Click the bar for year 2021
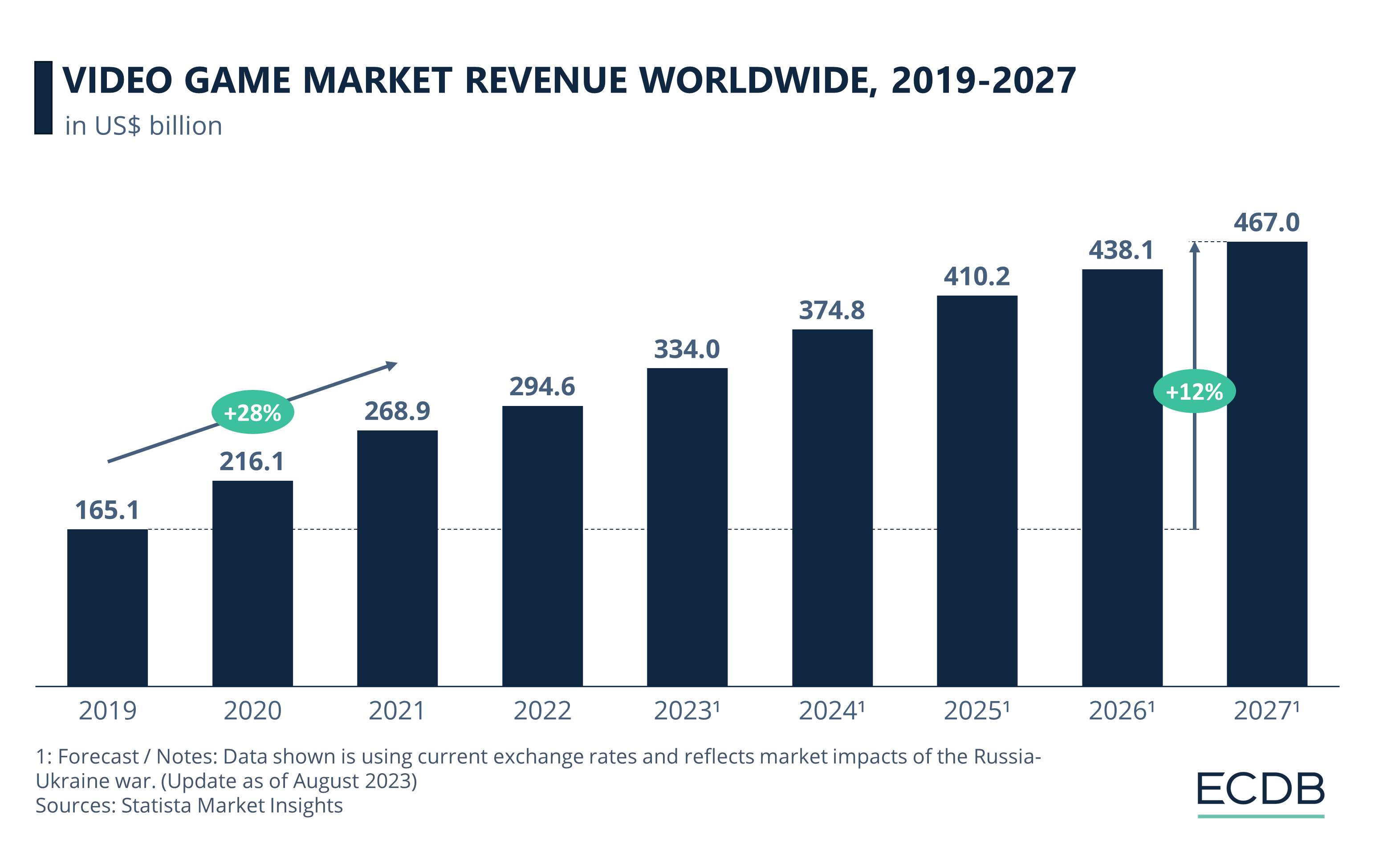The width and height of the screenshot is (1375, 868). pyautogui.click(x=398, y=558)
